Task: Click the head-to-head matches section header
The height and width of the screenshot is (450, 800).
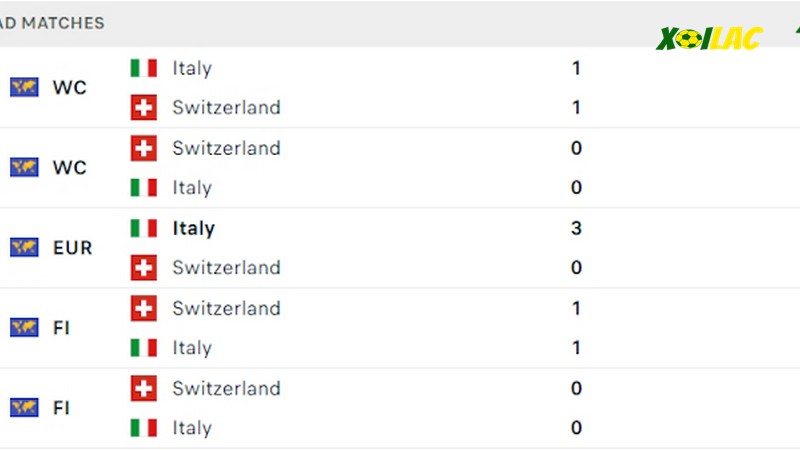Action: pyautogui.click(x=52, y=23)
